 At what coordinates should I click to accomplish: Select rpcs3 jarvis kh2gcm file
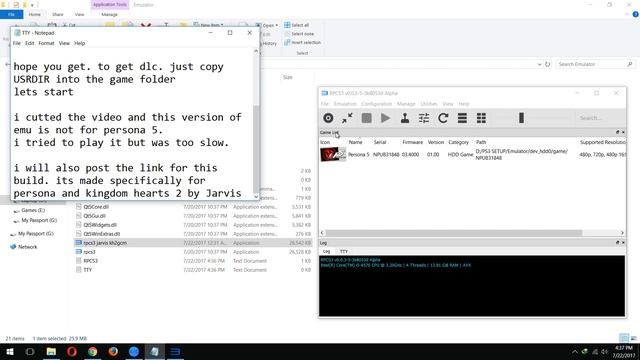[x=193, y=243]
